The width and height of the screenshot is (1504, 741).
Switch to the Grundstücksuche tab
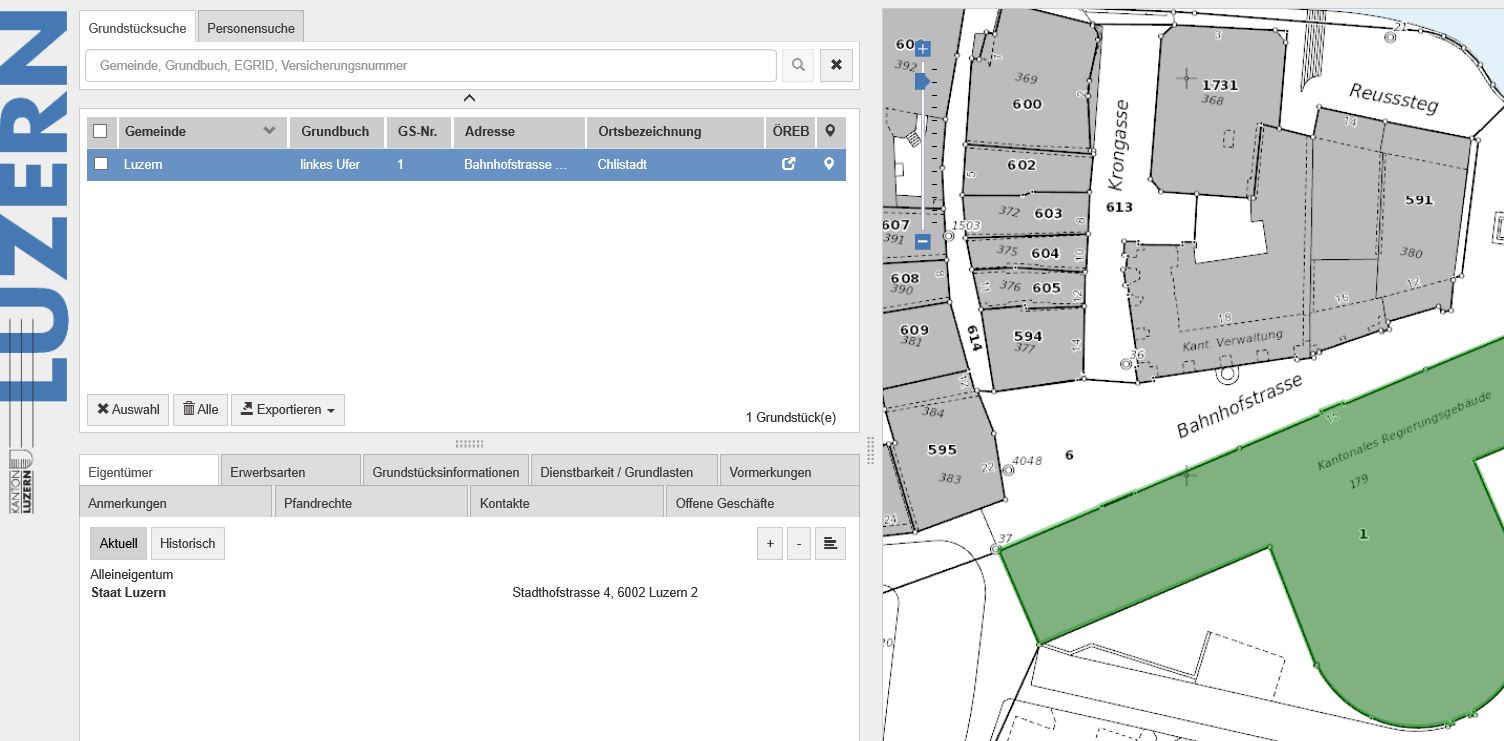pos(137,28)
